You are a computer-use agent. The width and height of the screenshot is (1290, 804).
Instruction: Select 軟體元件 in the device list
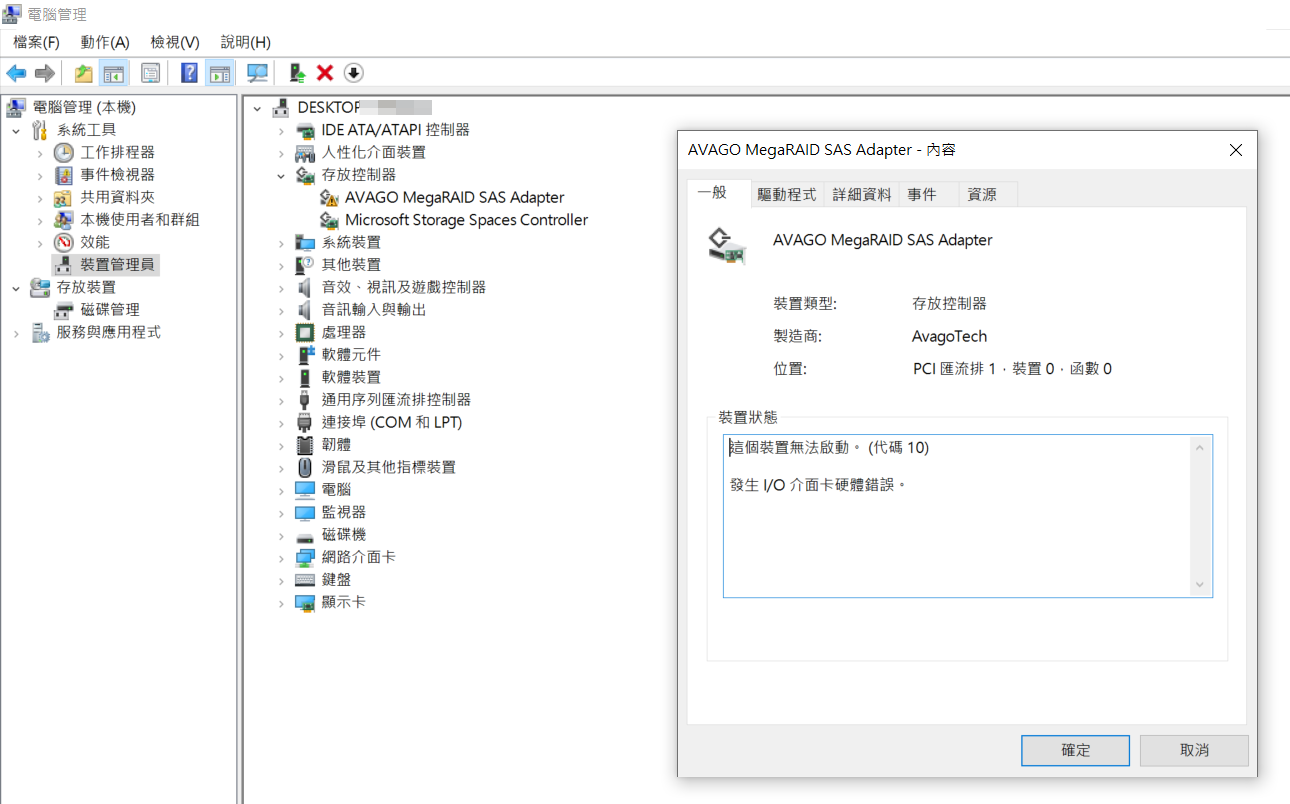351,355
